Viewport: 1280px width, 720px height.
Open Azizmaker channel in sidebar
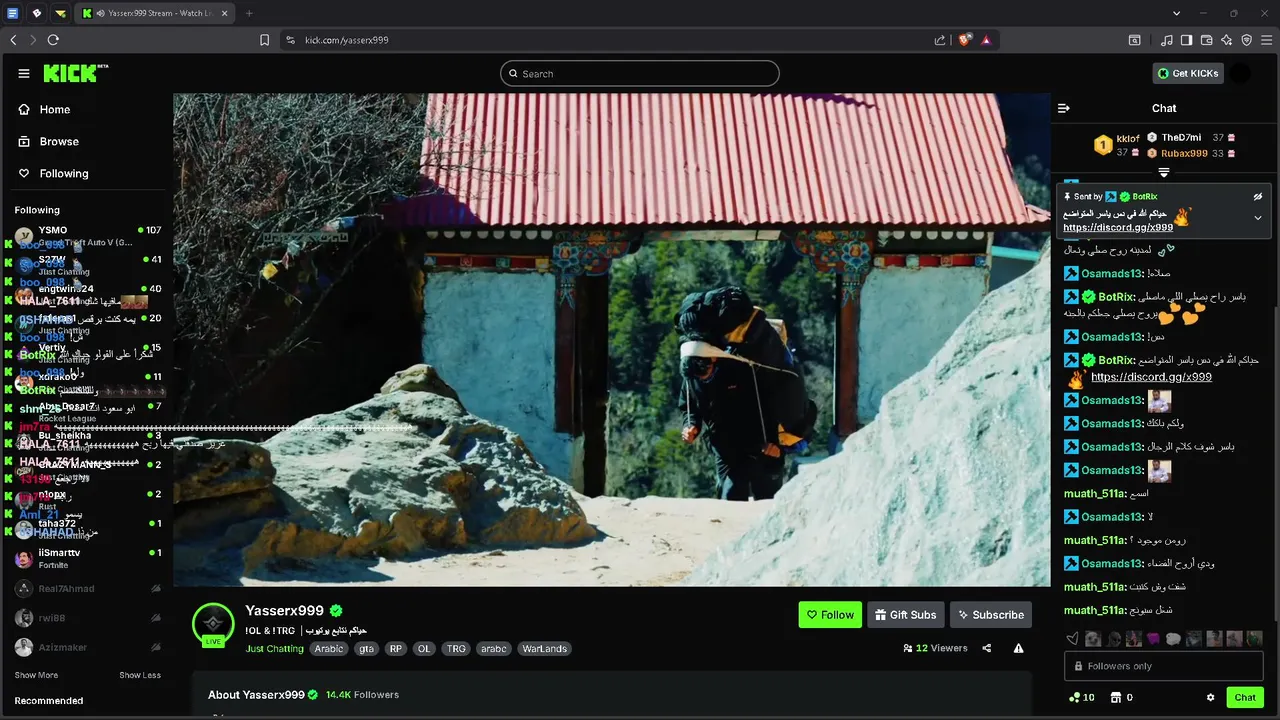pos(87,647)
